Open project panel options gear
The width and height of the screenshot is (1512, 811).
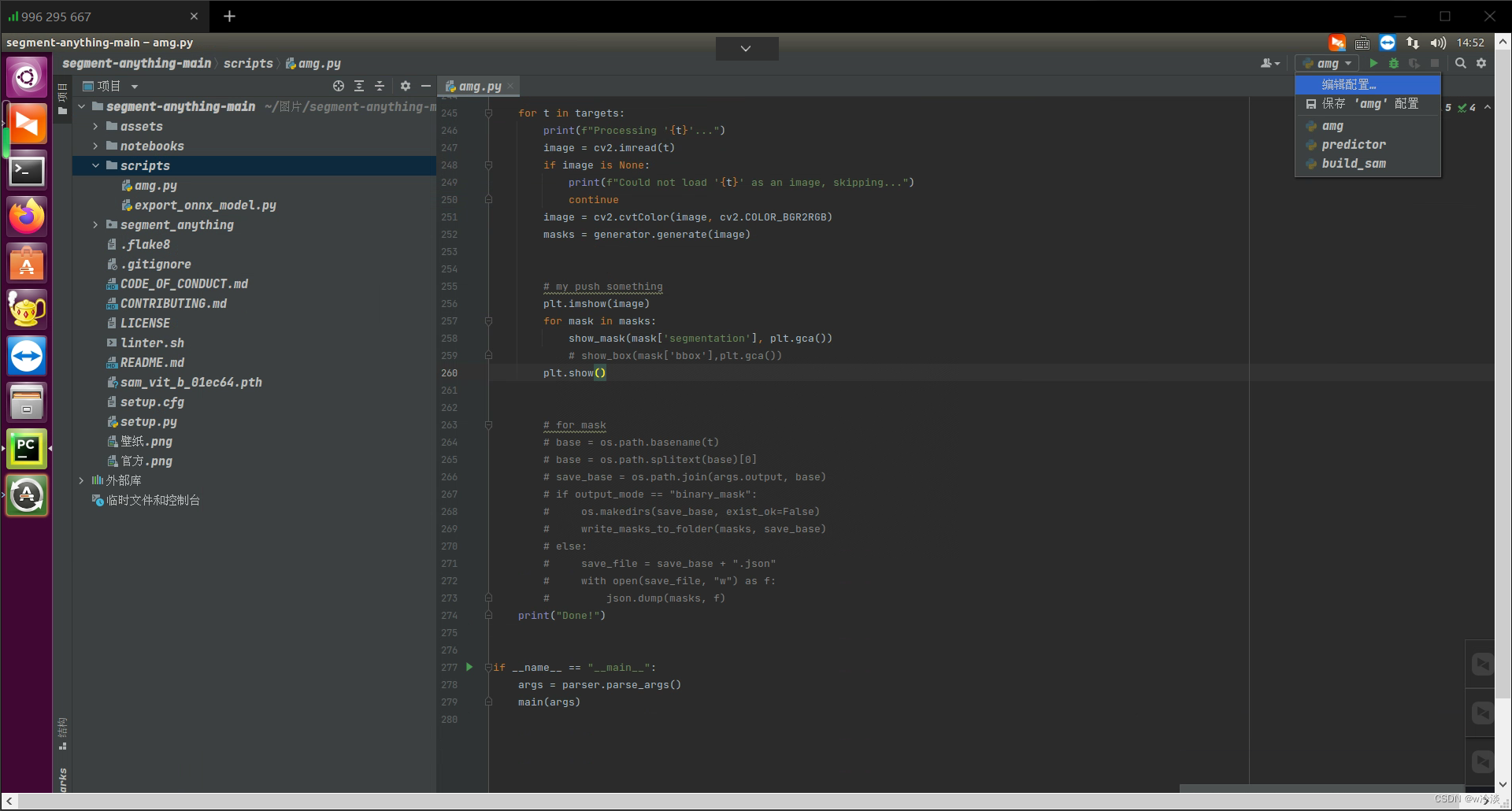[x=405, y=86]
